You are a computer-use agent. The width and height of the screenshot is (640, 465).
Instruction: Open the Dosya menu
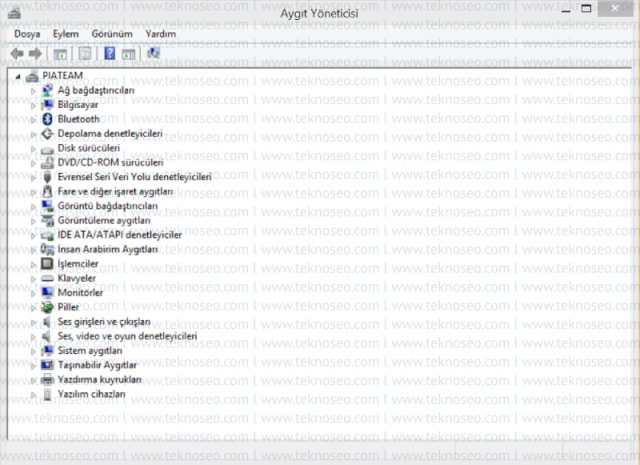tap(27, 34)
